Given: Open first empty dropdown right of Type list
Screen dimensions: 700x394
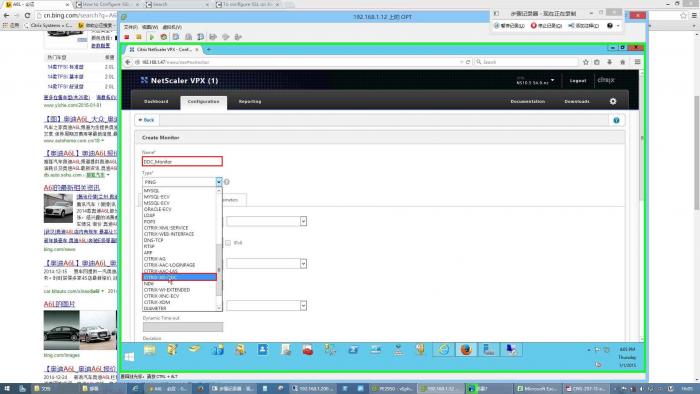Looking at the screenshot, I should [x=266, y=221].
